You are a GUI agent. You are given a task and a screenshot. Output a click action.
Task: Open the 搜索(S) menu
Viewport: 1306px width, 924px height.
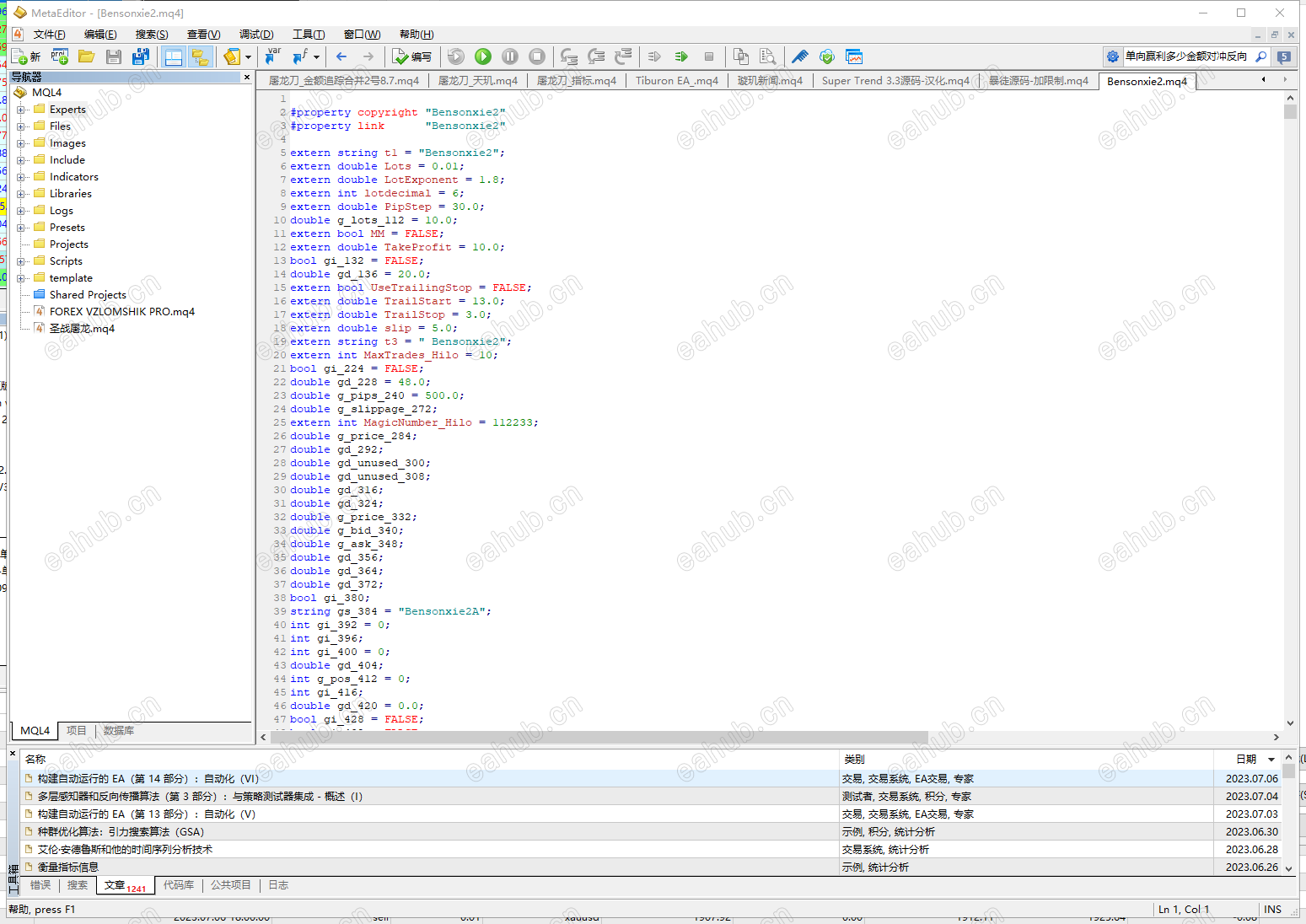click(x=152, y=35)
